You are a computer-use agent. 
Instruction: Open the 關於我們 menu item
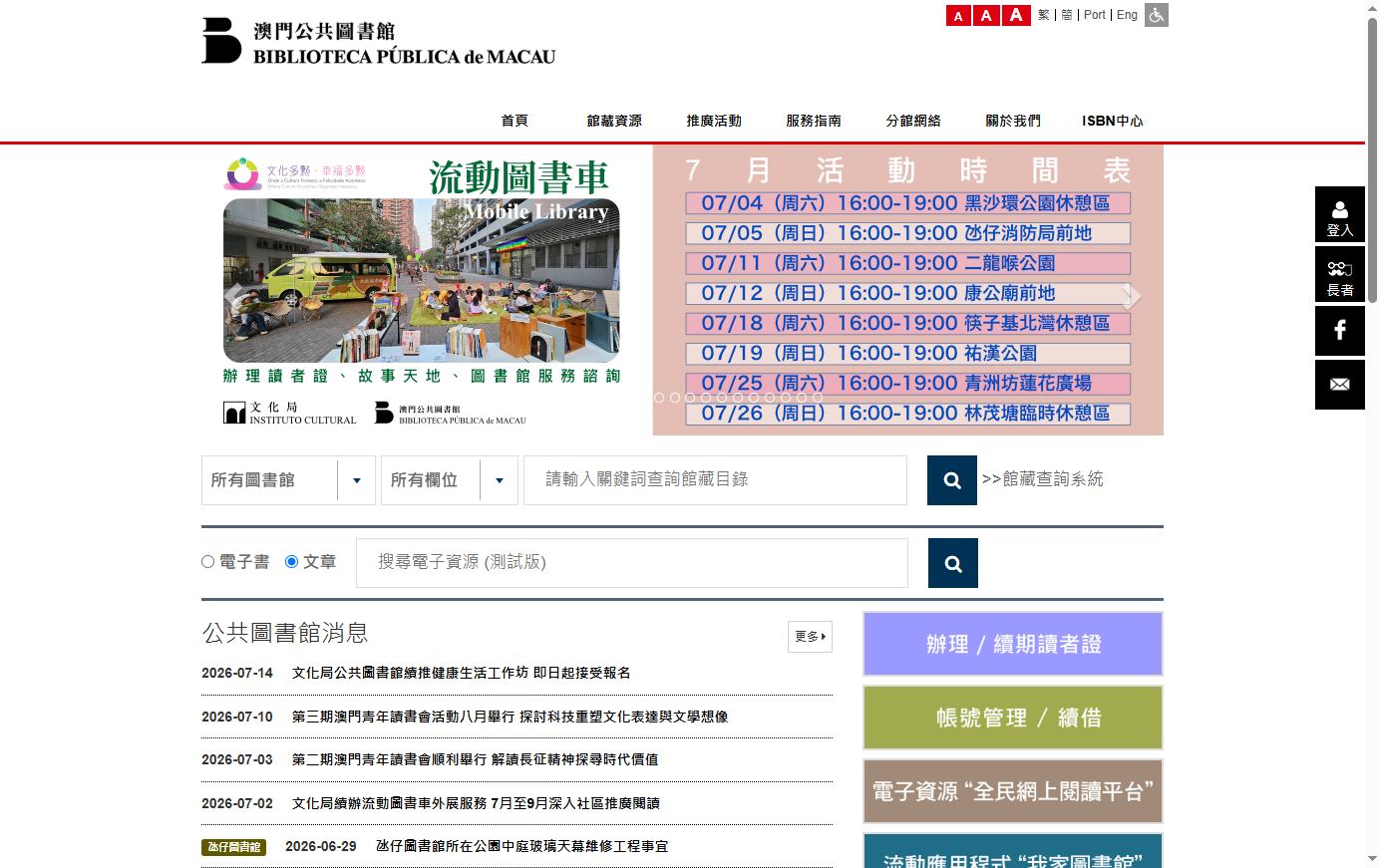tap(1013, 121)
